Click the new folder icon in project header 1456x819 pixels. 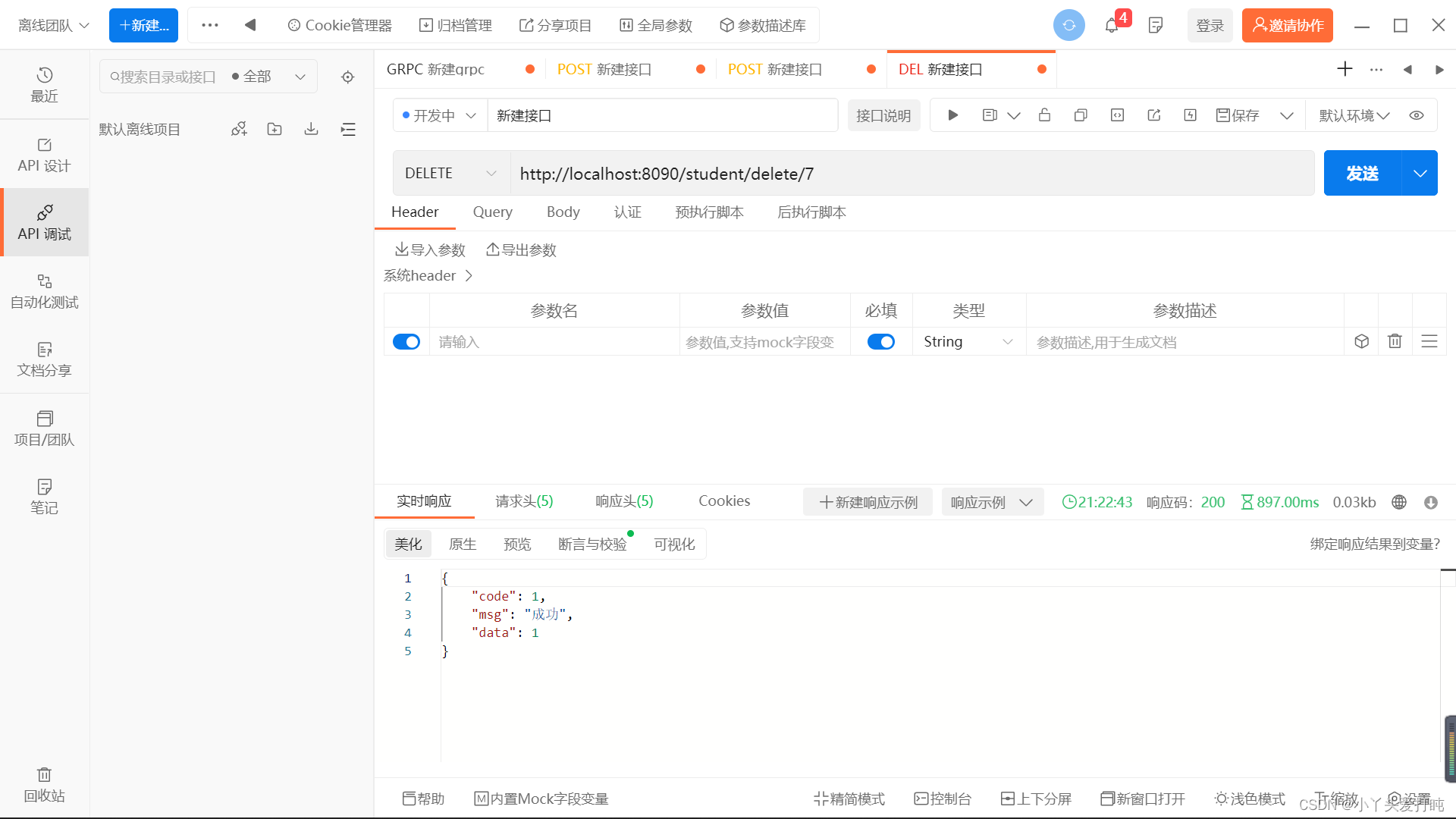275,129
